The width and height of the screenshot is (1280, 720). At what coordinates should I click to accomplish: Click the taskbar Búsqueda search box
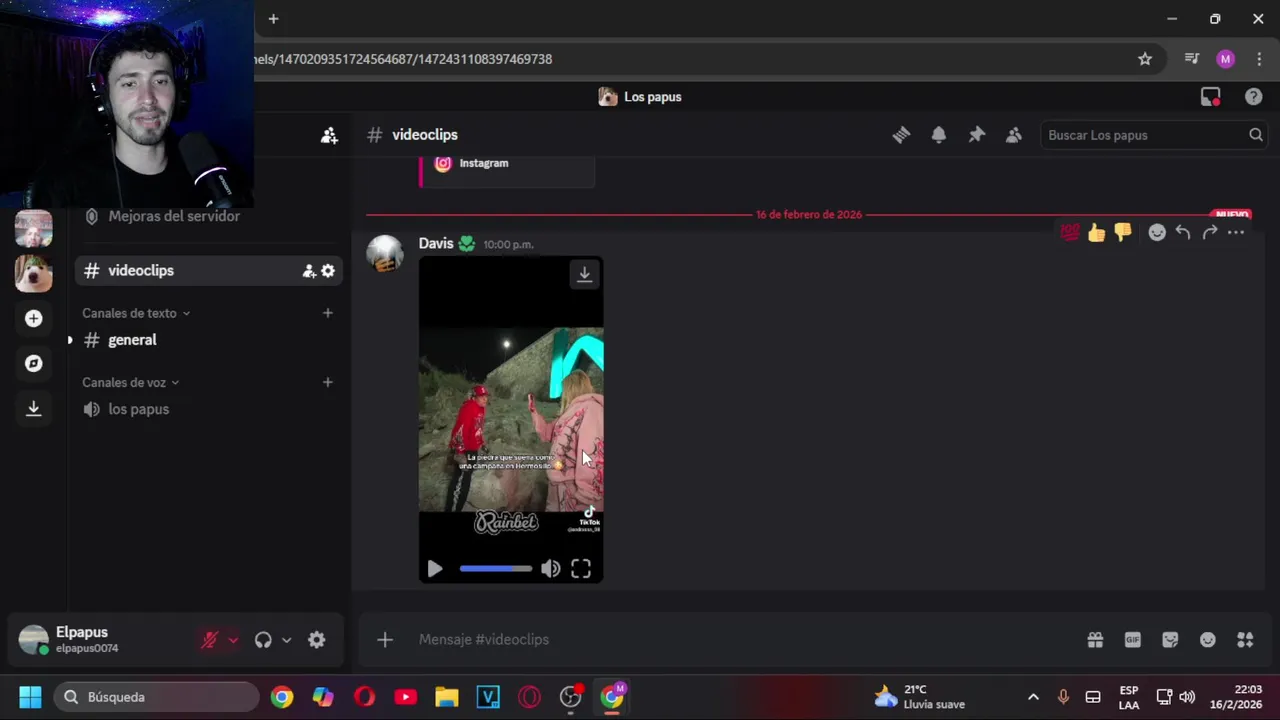pyautogui.click(x=155, y=697)
